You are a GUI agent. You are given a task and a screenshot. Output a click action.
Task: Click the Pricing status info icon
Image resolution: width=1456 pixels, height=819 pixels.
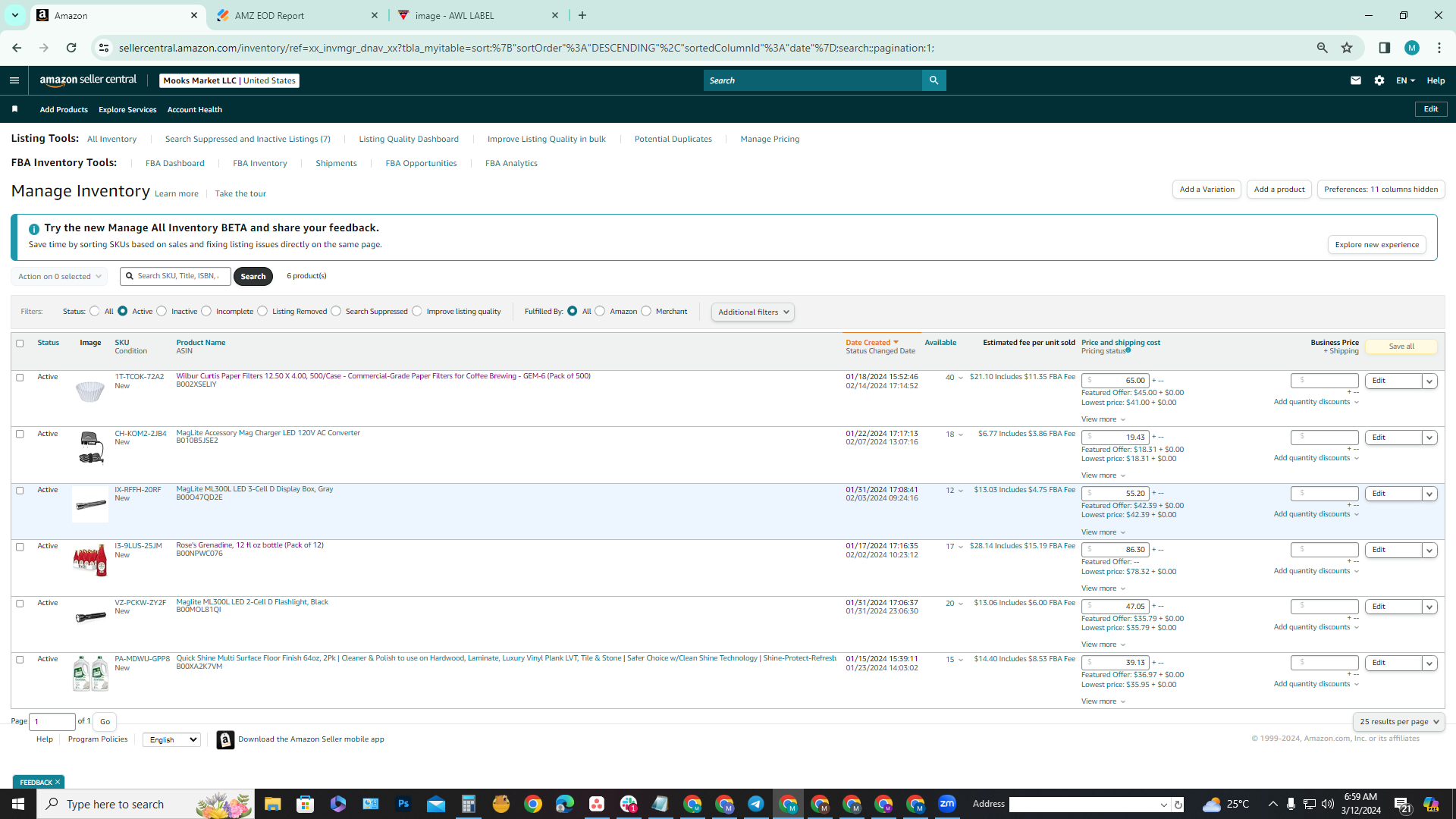tap(1128, 350)
